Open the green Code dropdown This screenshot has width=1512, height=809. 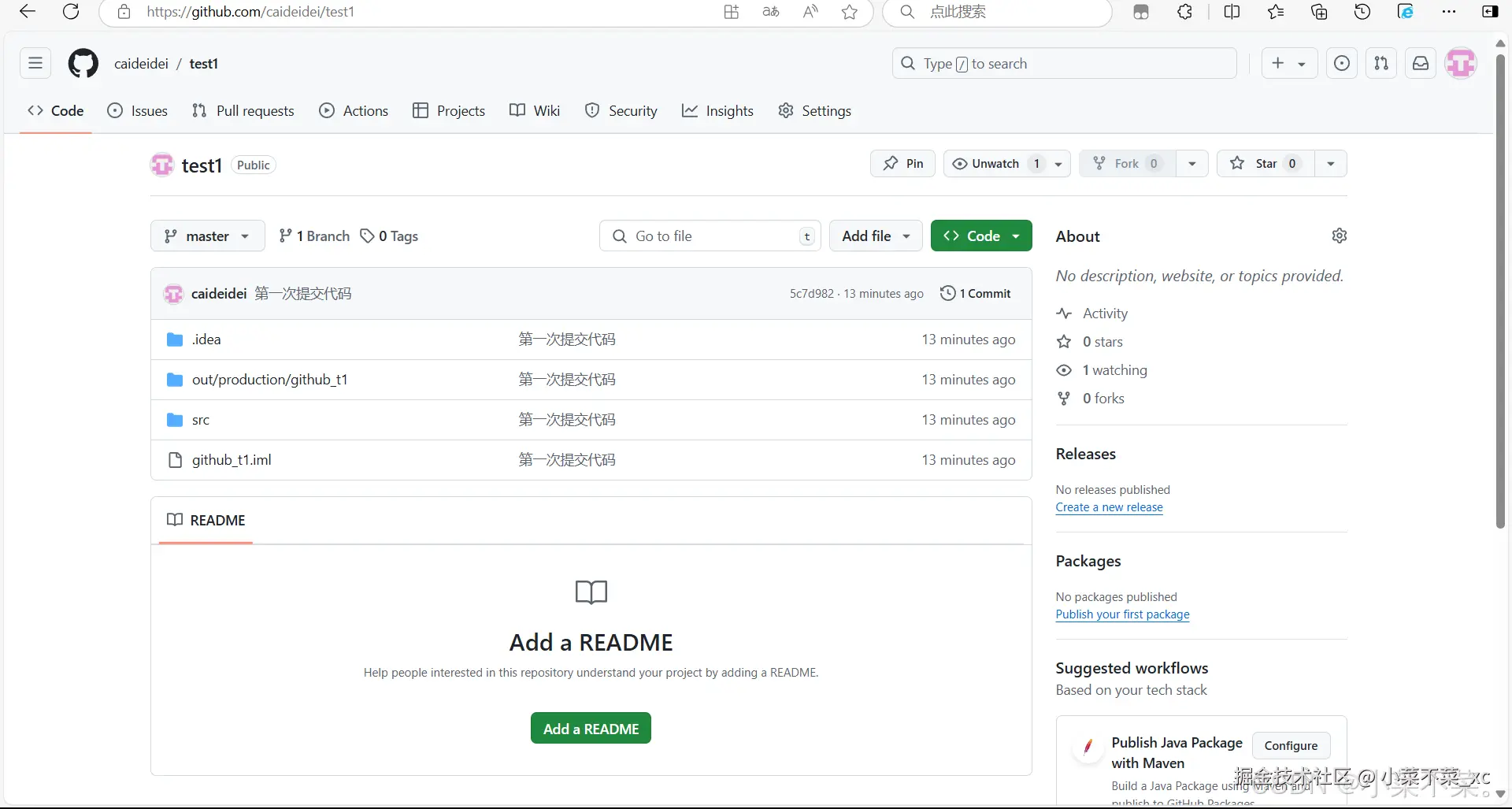[x=981, y=236]
